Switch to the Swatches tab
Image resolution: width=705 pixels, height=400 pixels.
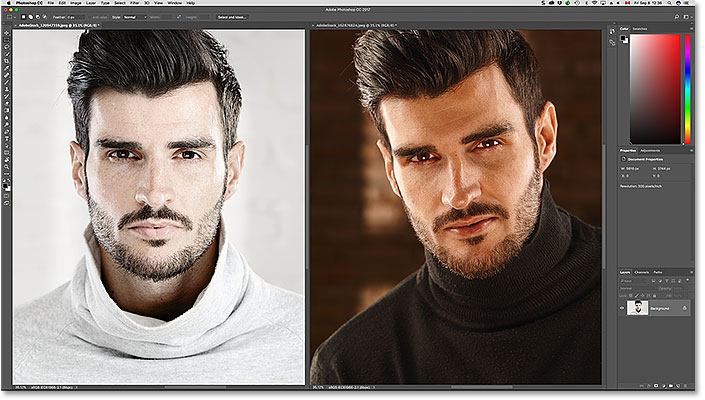[641, 29]
